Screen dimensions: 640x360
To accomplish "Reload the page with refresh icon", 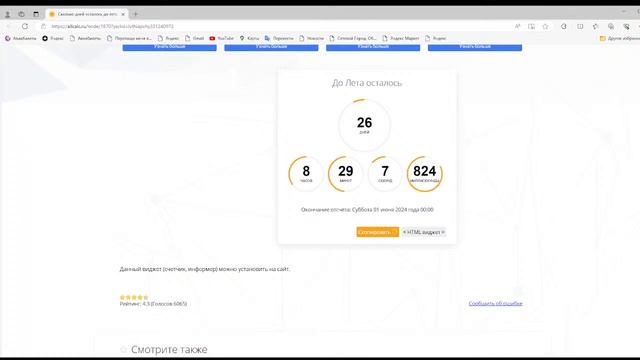I will 25,26.
